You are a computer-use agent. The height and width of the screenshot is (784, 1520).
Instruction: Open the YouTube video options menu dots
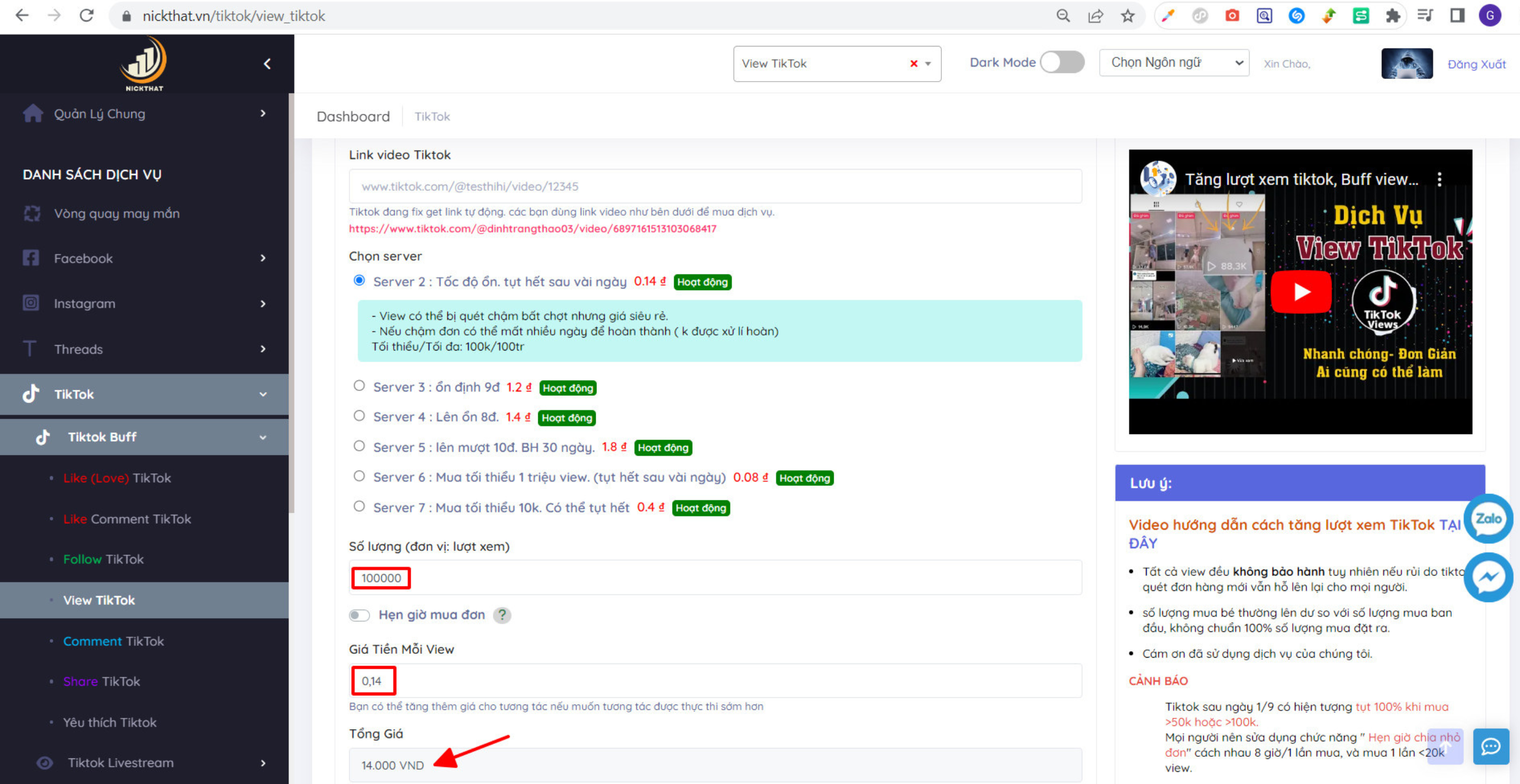pyautogui.click(x=1439, y=179)
